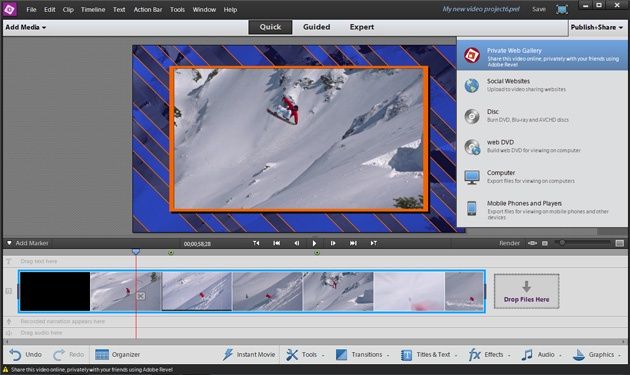Collapse the Publish+Share dropdown
The image size is (630, 375).
(597, 27)
